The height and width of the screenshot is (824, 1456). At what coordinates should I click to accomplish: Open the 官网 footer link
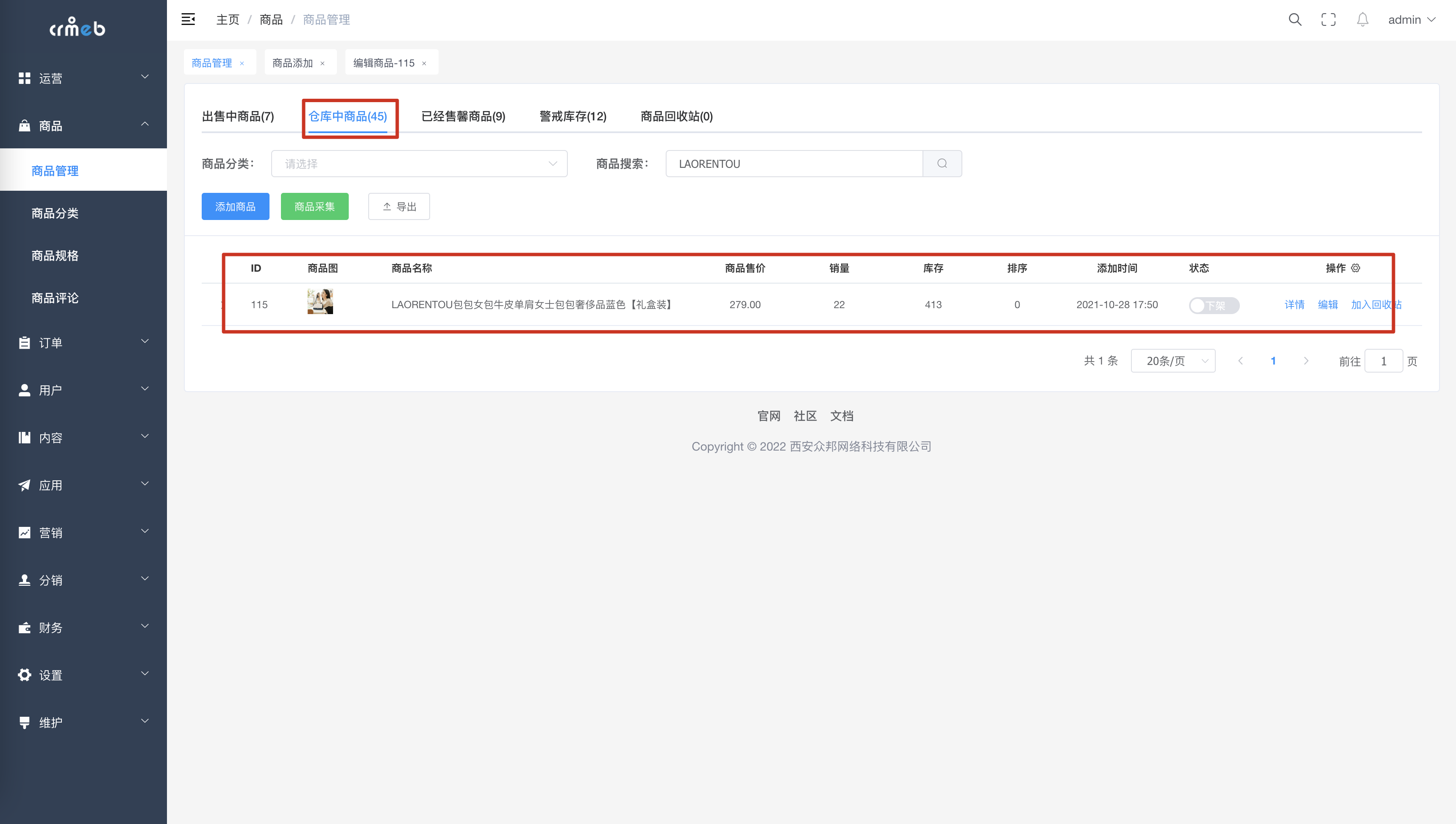[769, 416]
